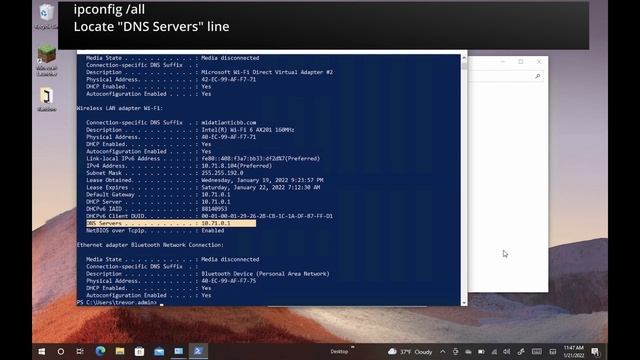Click the Link-local IPv6 Address line
This screenshot has height=360, width=640.
(203, 158)
